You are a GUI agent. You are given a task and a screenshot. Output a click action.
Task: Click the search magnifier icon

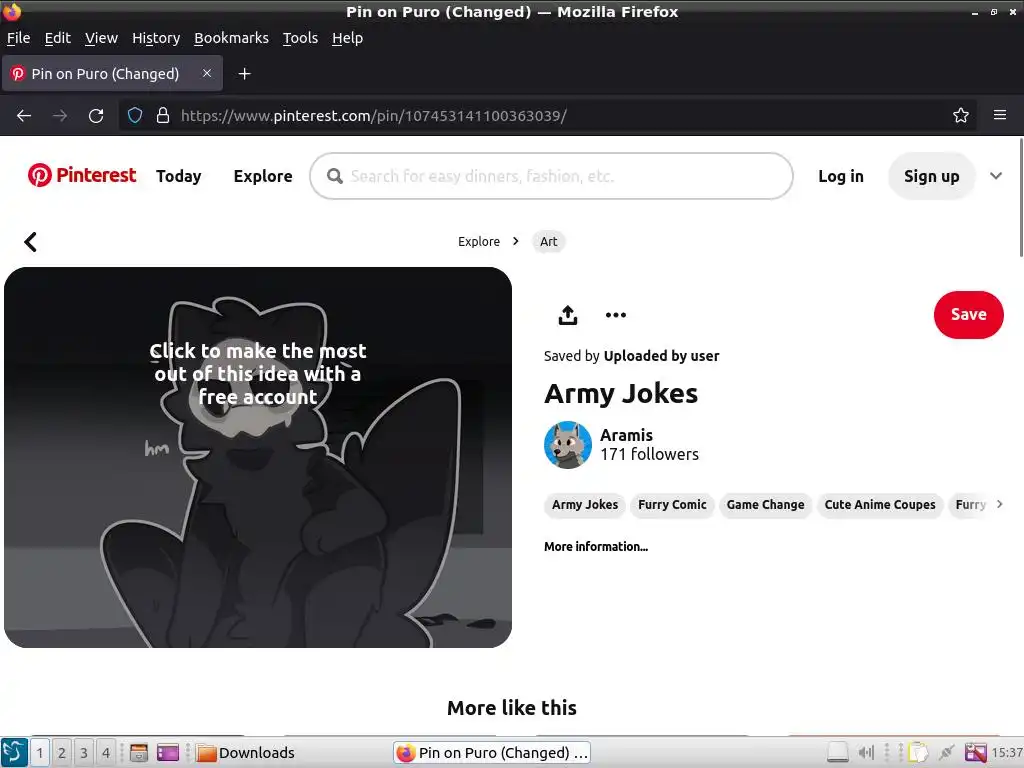click(x=334, y=176)
